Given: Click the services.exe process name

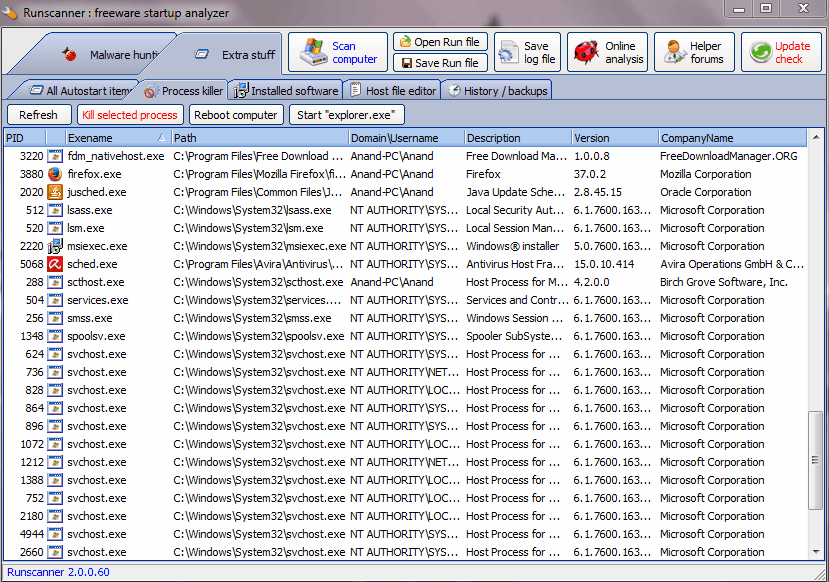Looking at the screenshot, I should [x=97, y=300].
